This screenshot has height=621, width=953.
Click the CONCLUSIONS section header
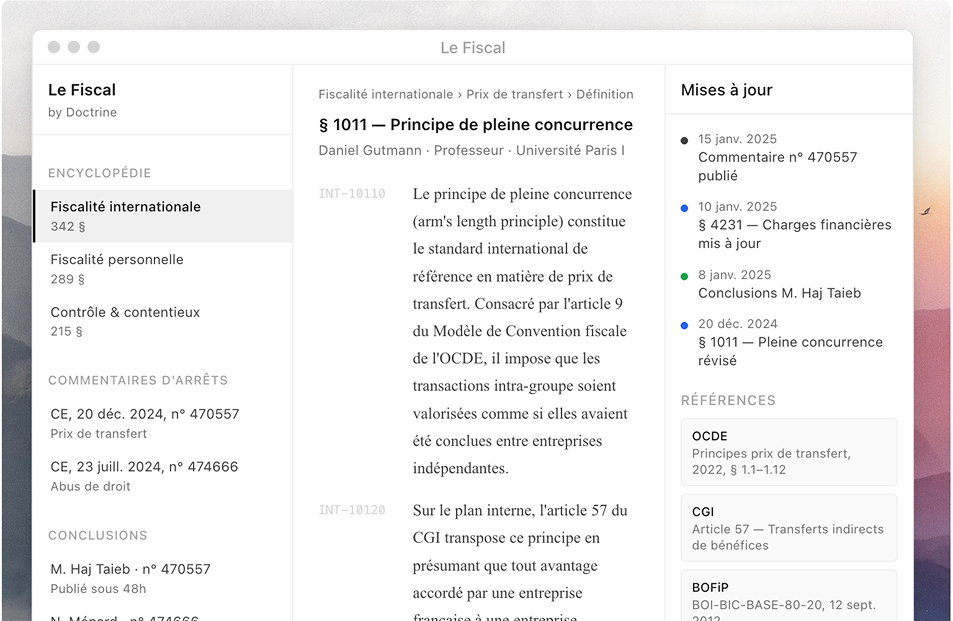click(98, 535)
